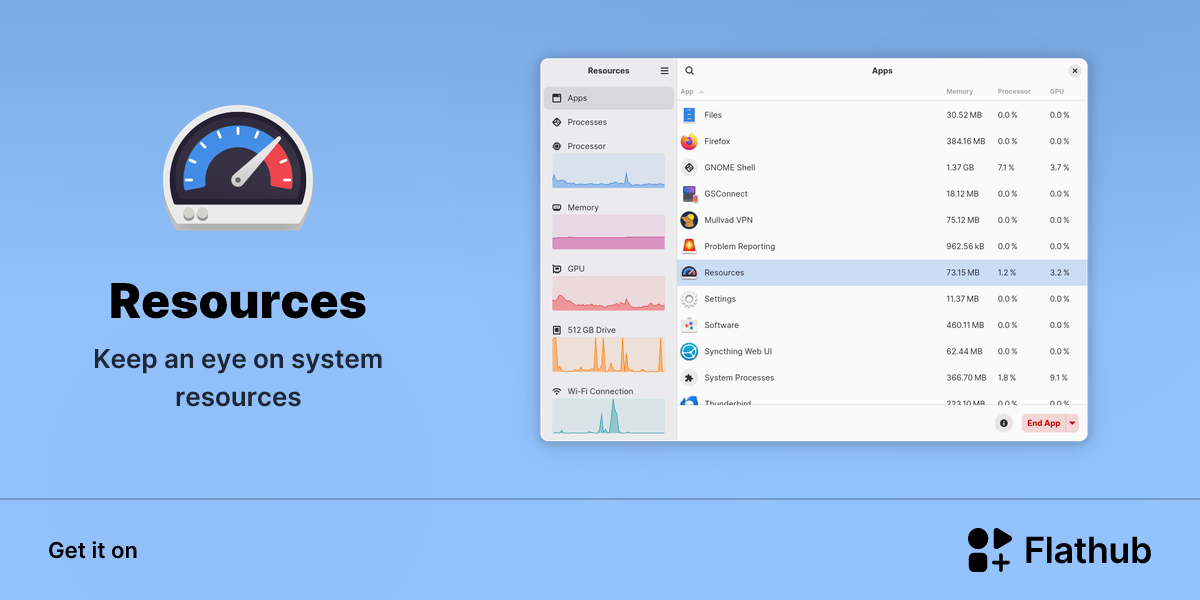The width and height of the screenshot is (1200, 600).
Task: Click the Syncthing Web UI icon
Action: (689, 351)
